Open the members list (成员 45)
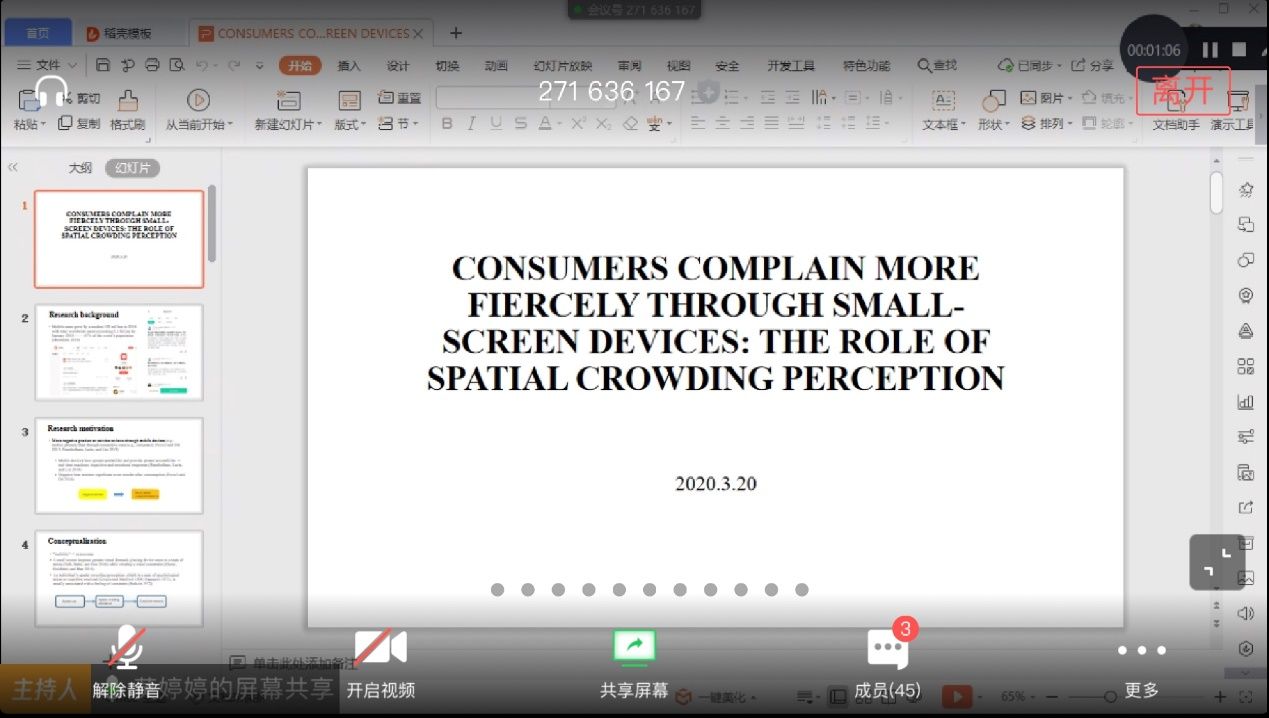Screen dimensions: 1269x718 (x=887, y=650)
